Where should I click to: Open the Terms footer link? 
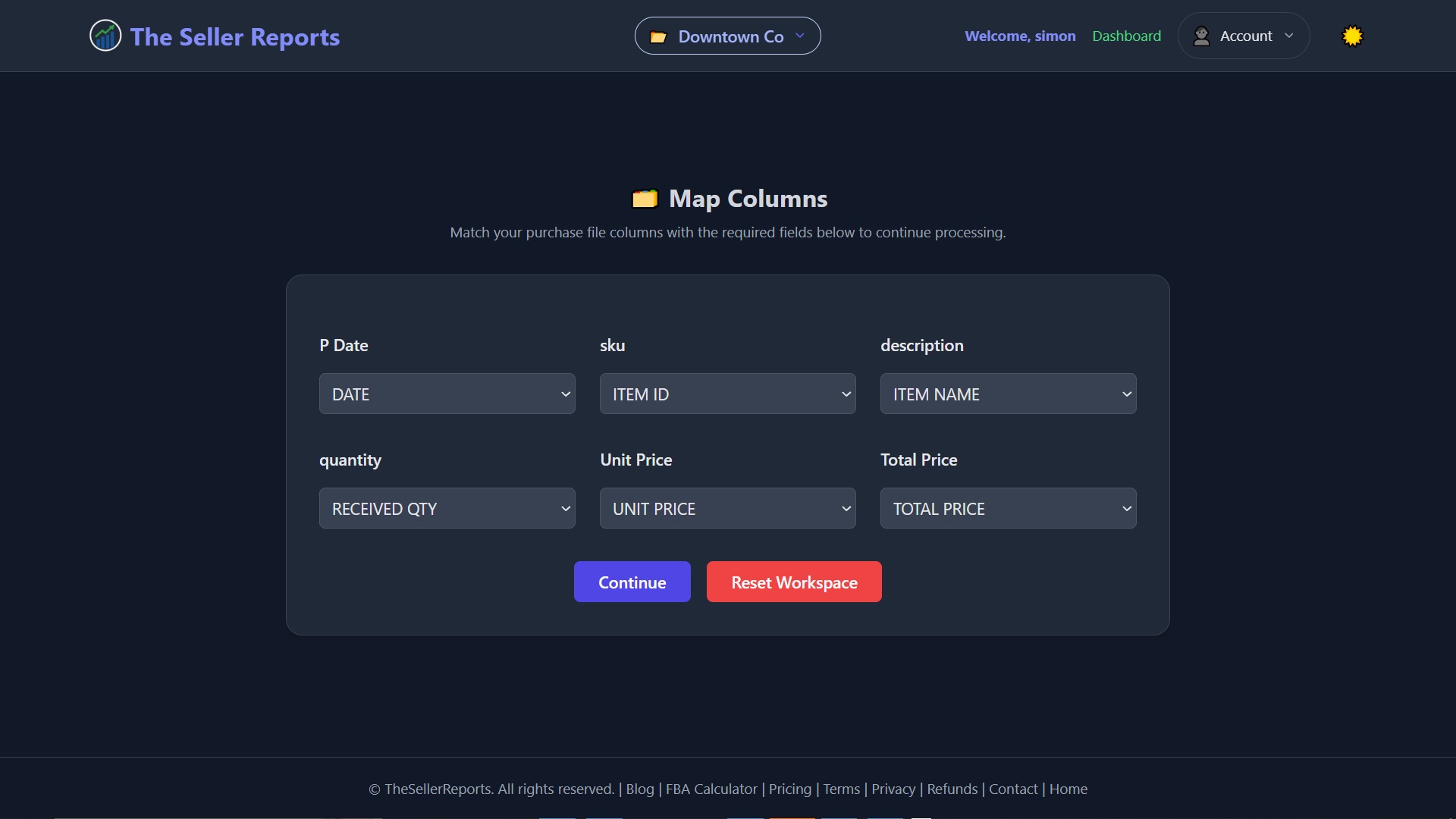pyautogui.click(x=842, y=789)
